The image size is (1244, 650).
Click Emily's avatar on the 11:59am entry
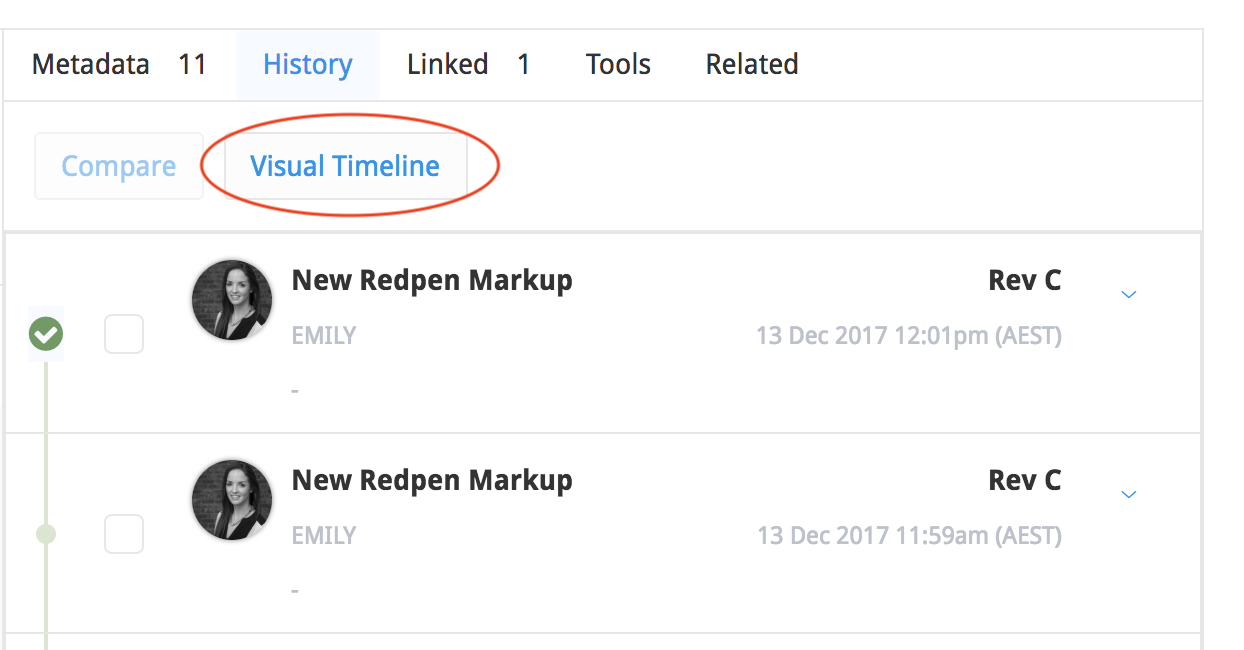coord(232,500)
